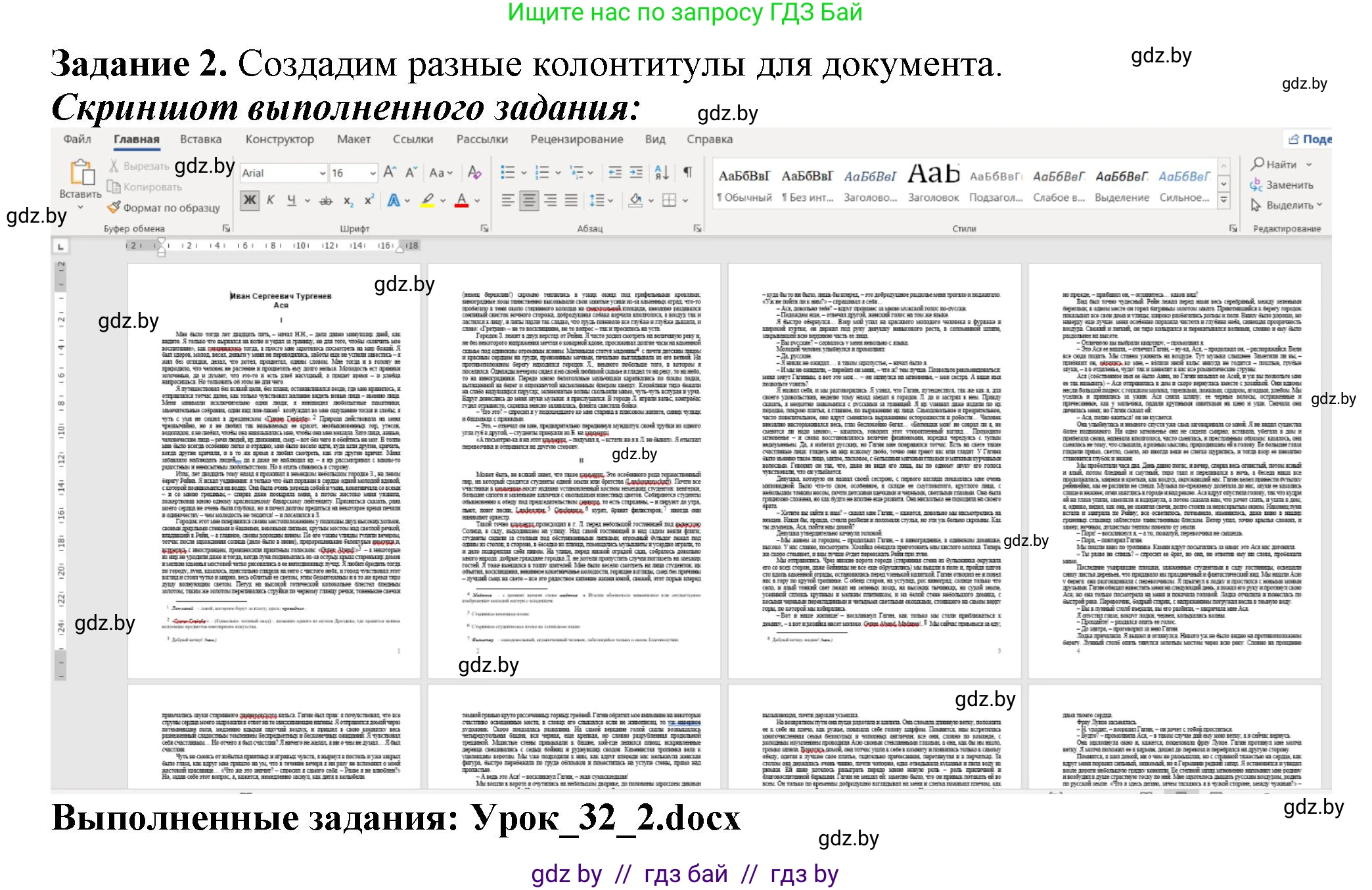This screenshot has height=890, width=1372.
Task: Click the Replace (Заменить) icon
Action: pos(1256,185)
